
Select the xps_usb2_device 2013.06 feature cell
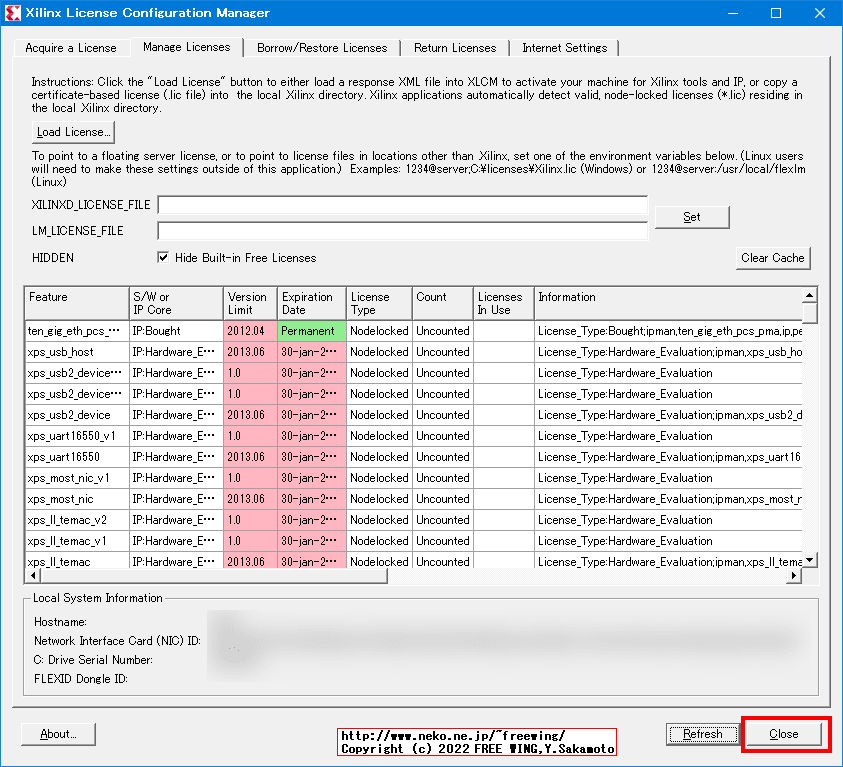click(x=77, y=415)
